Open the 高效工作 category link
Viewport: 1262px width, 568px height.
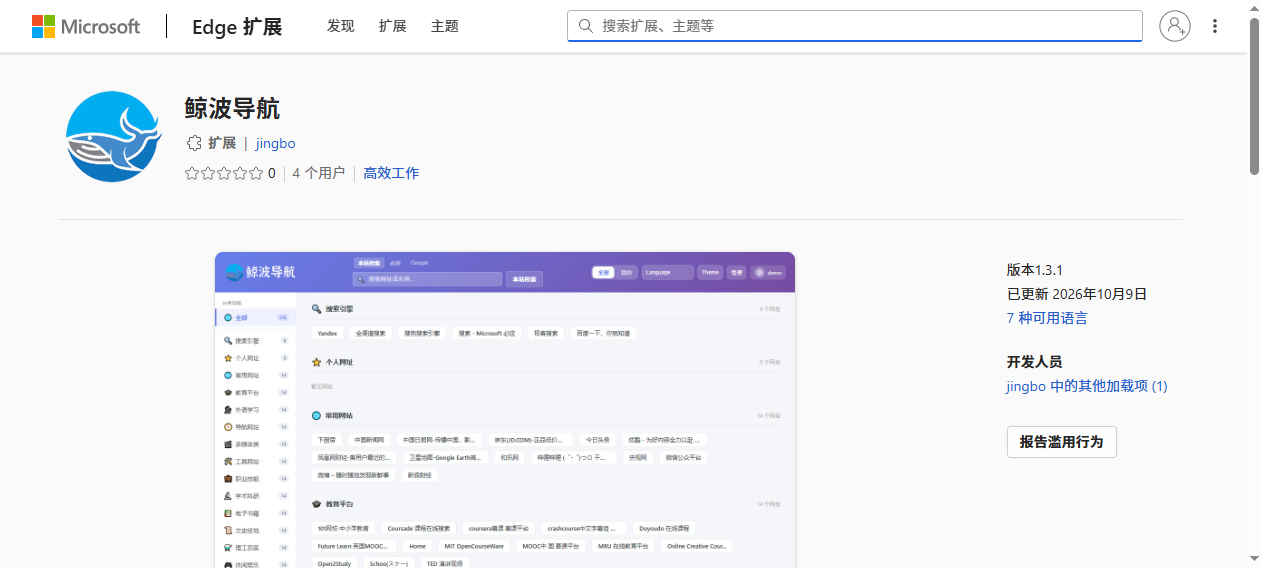tap(391, 173)
